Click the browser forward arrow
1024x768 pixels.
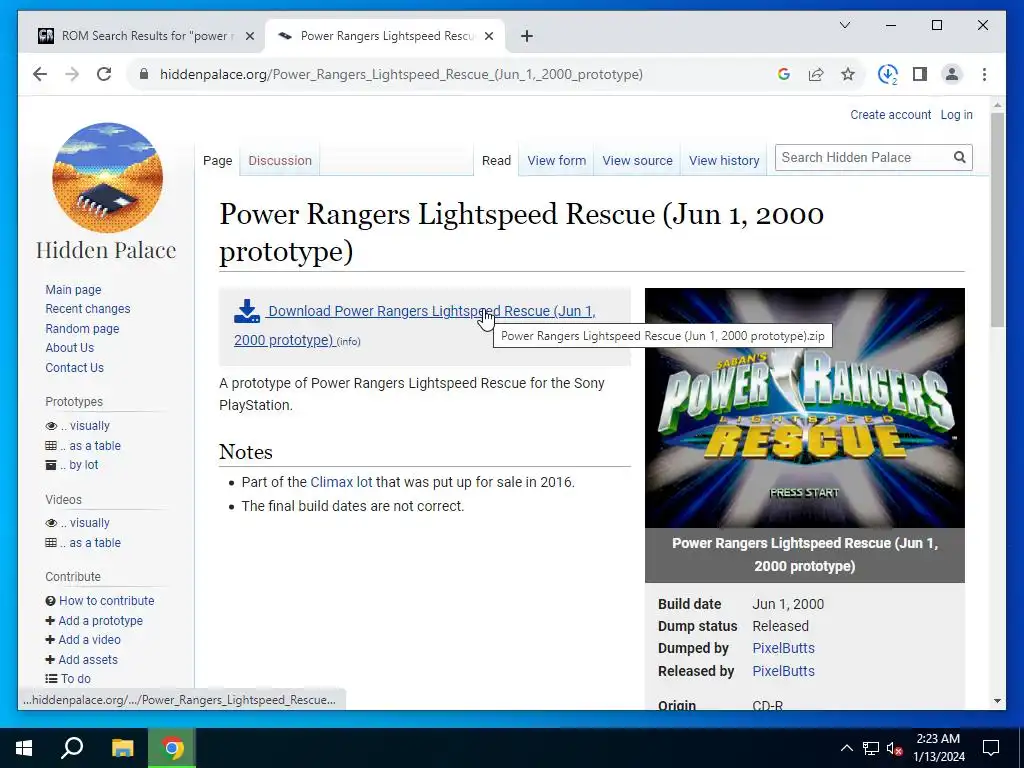point(72,74)
